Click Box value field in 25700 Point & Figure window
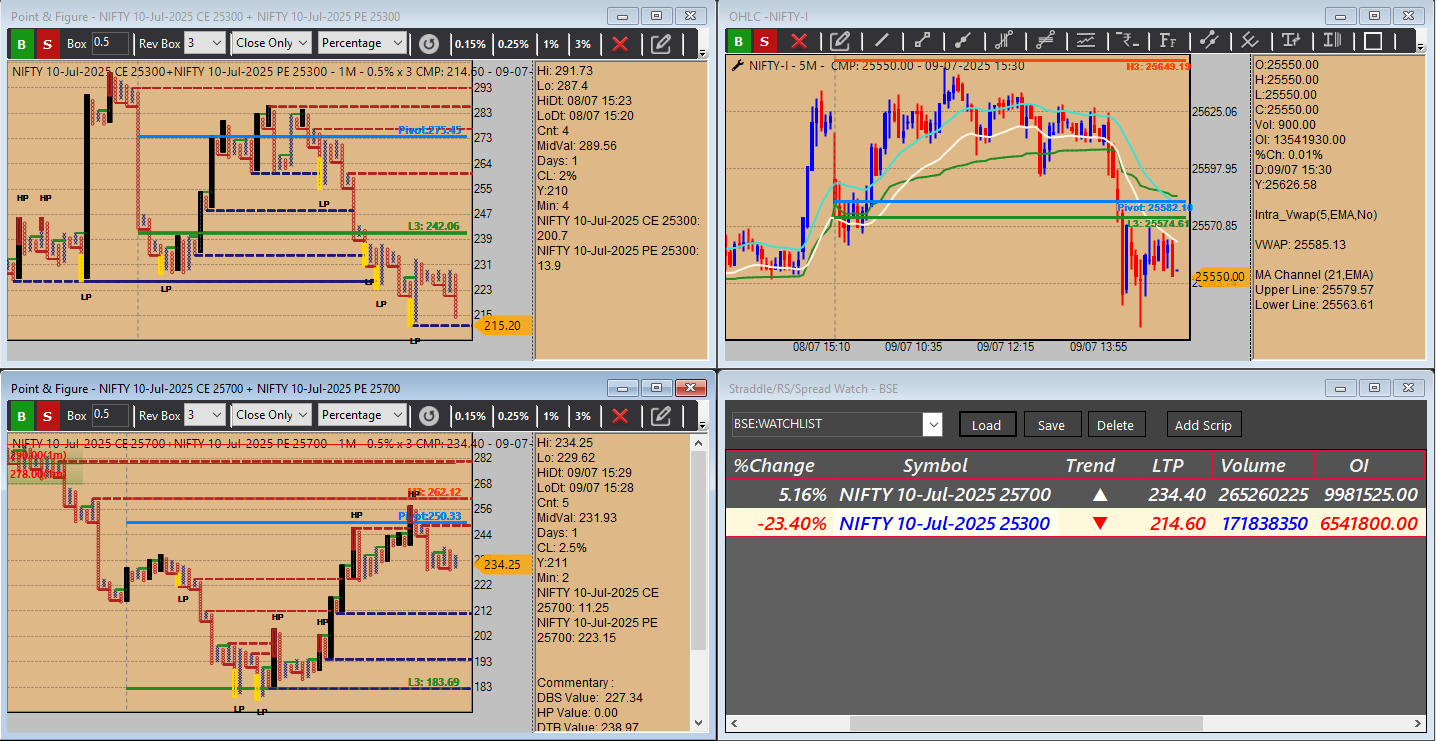 tap(110, 415)
